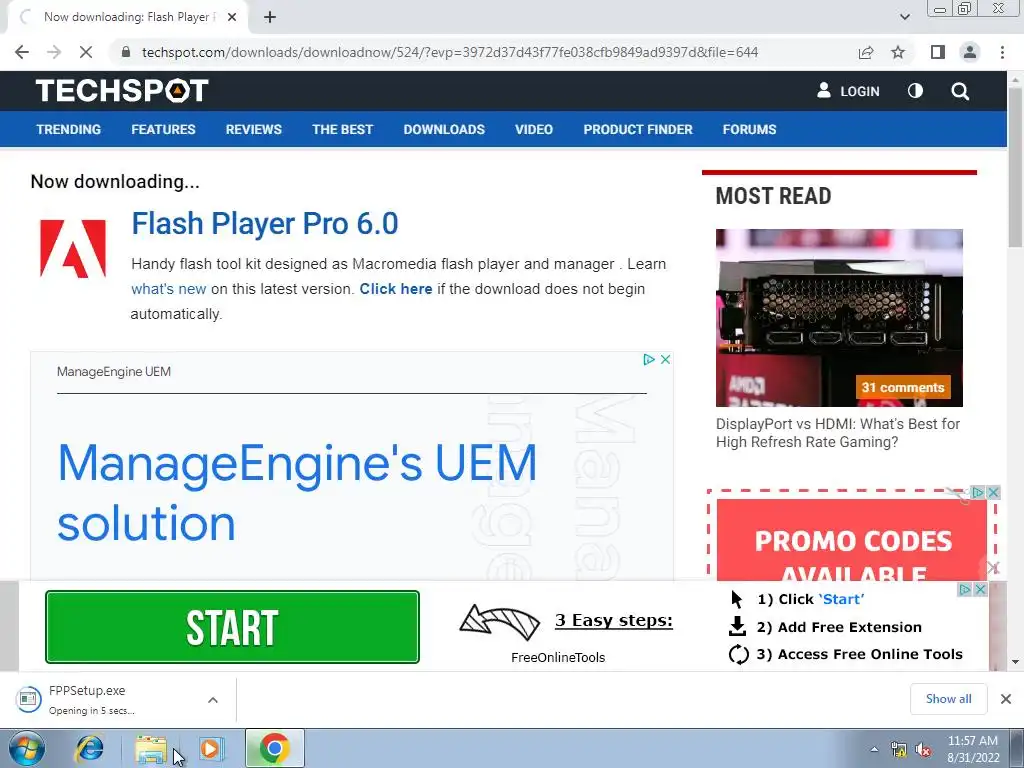Close the ManageEngine ad with X
Screen dimensions: 1024x768
(x=665, y=359)
